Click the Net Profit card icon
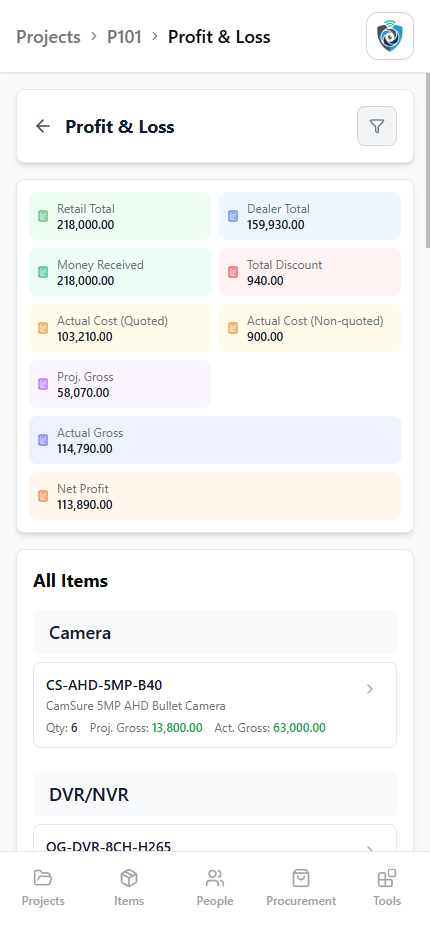430x932 pixels. click(x=43, y=496)
